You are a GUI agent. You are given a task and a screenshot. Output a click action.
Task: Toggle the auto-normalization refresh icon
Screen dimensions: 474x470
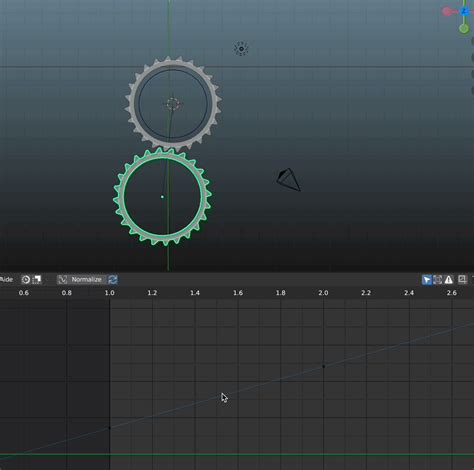(113, 279)
